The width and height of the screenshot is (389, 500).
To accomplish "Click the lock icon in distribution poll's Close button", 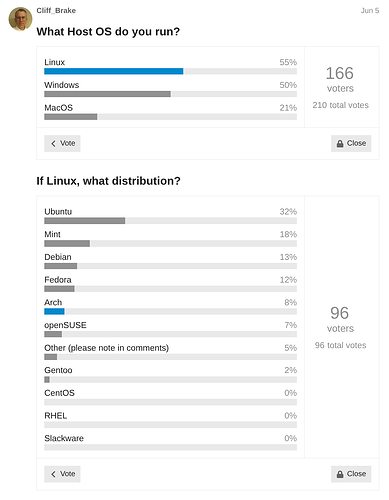I will (340, 474).
